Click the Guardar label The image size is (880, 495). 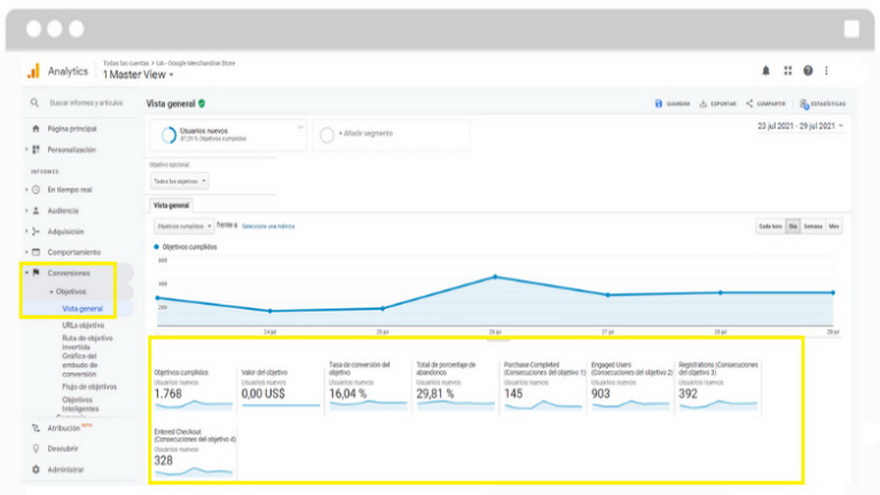[x=678, y=104]
